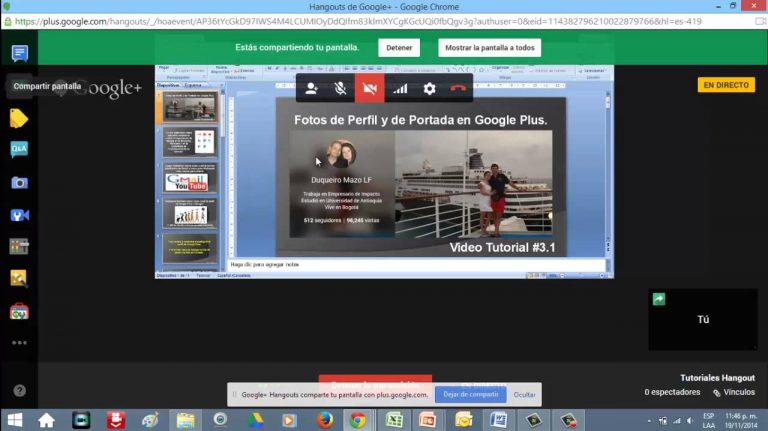The width and height of the screenshot is (768, 431).
Task: Click Mostrar la pantalla a todos
Action: tap(489, 48)
